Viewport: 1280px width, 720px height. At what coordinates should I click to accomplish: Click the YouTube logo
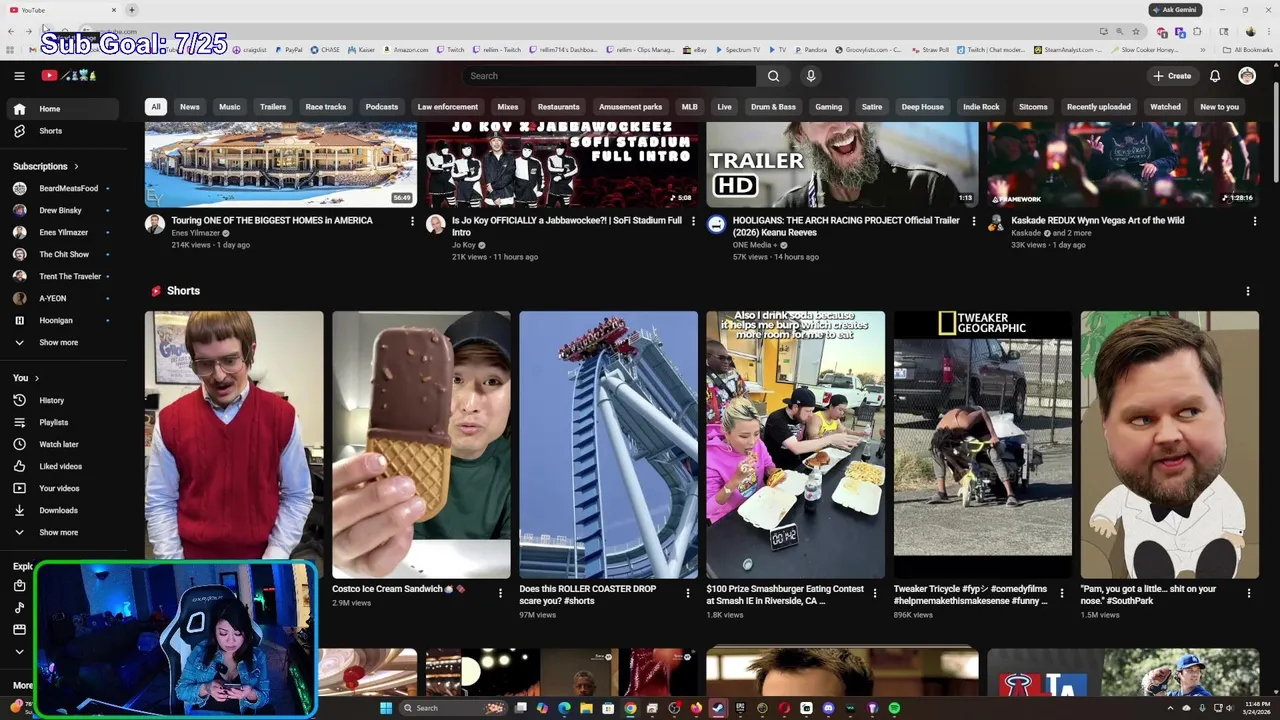70,76
